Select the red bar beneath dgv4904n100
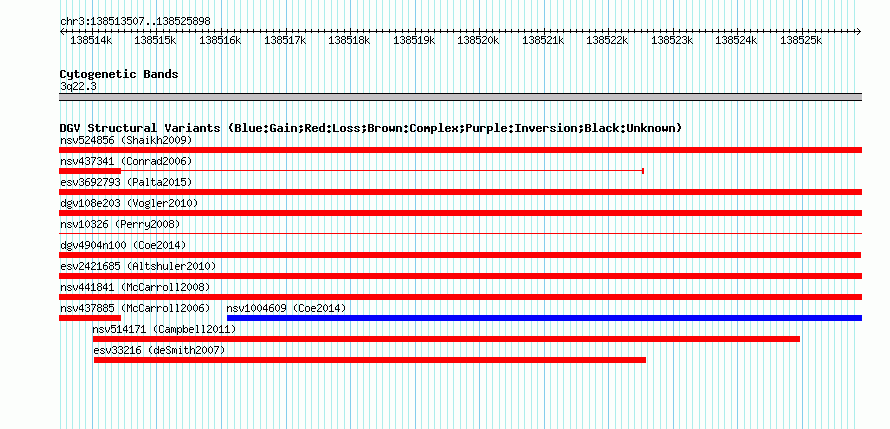The image size is (890, 429). [x=460, y=255]
